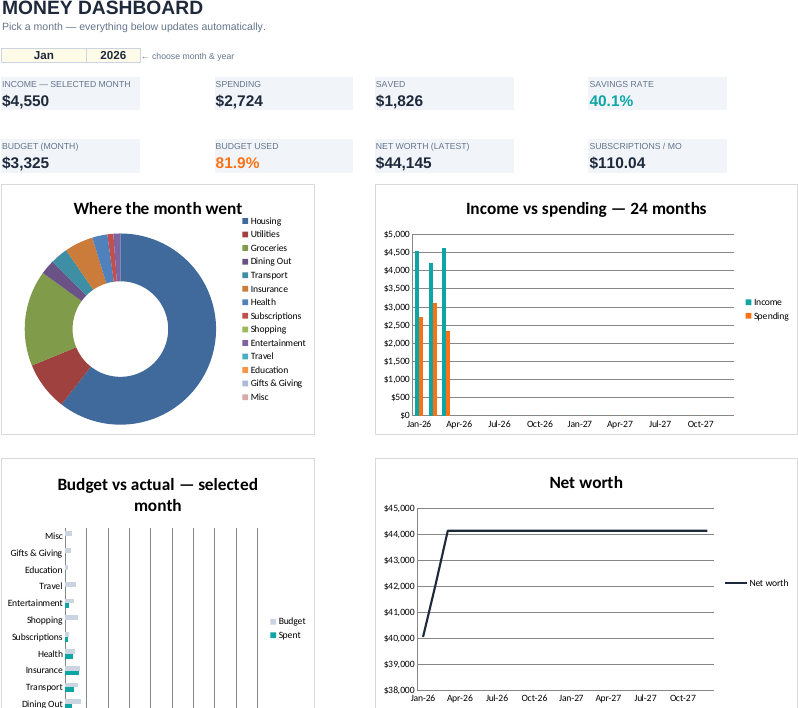Click the 'Budget vs actual — selected month' title
The width and height of the screenshot is (798, 708).
pyautogui.click(x=158, y=495)
